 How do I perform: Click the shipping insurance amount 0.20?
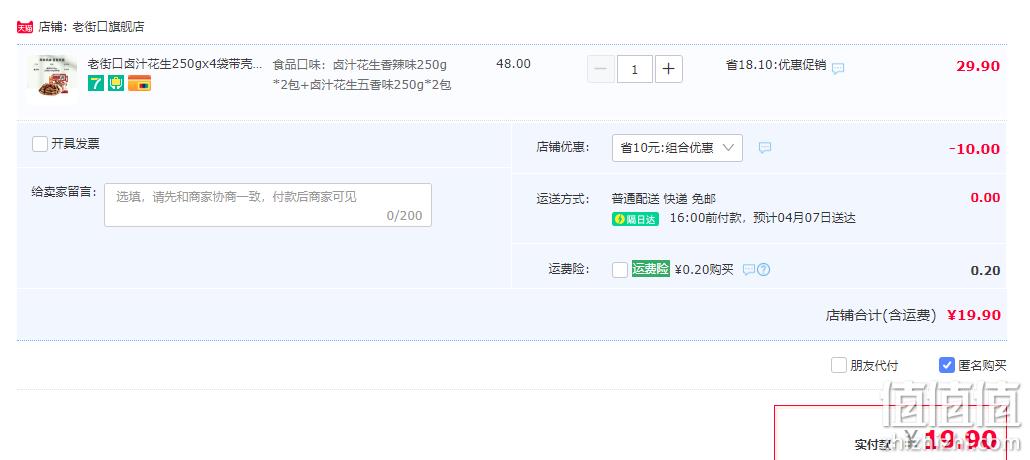click(985, 271)
